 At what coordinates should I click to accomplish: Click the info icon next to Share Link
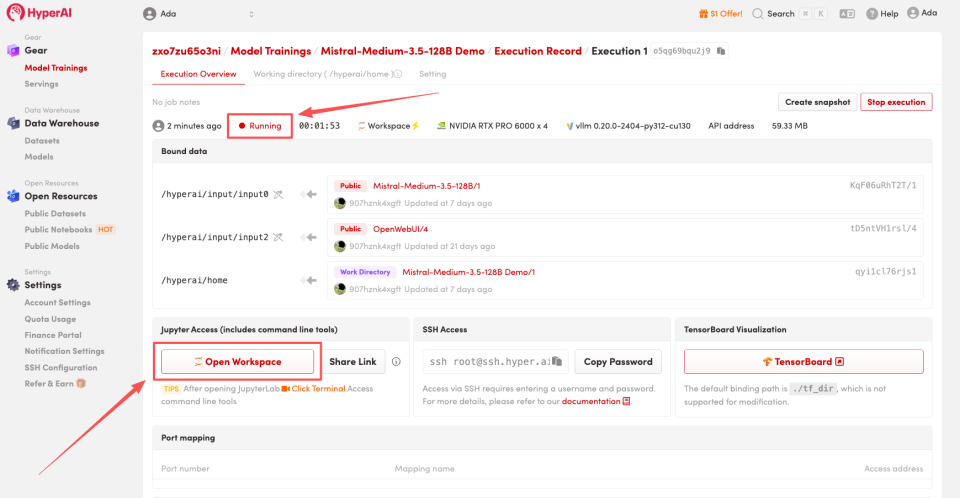pyautogui.click(x=396, y=361)
